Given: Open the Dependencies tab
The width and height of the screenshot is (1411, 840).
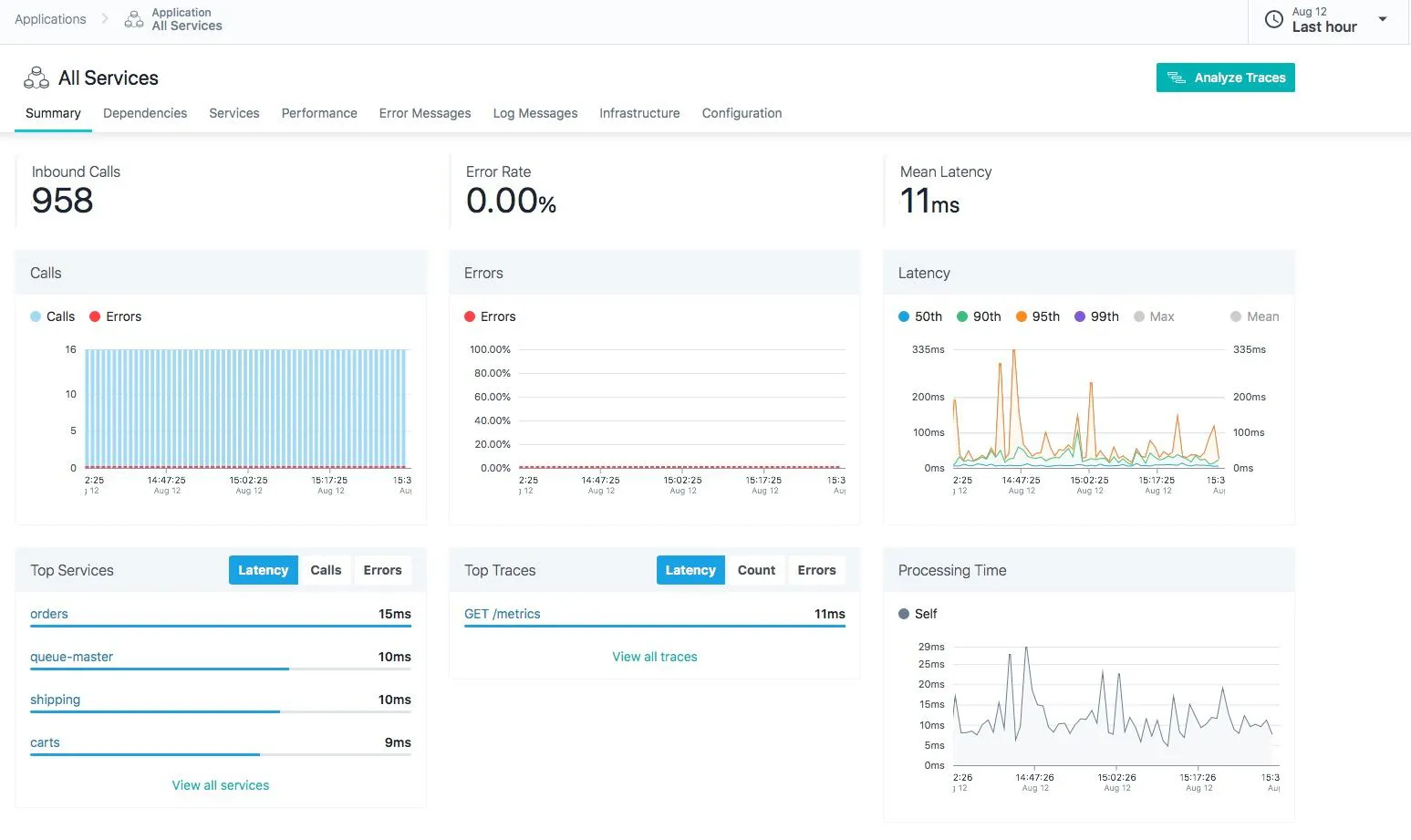Looking at the screenshot, I should click(145, 113).
